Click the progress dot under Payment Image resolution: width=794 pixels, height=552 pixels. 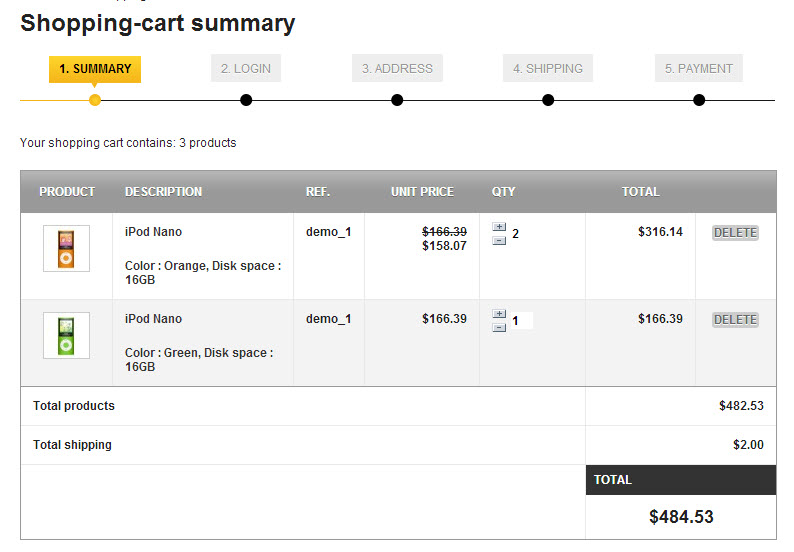click(699, 100)
